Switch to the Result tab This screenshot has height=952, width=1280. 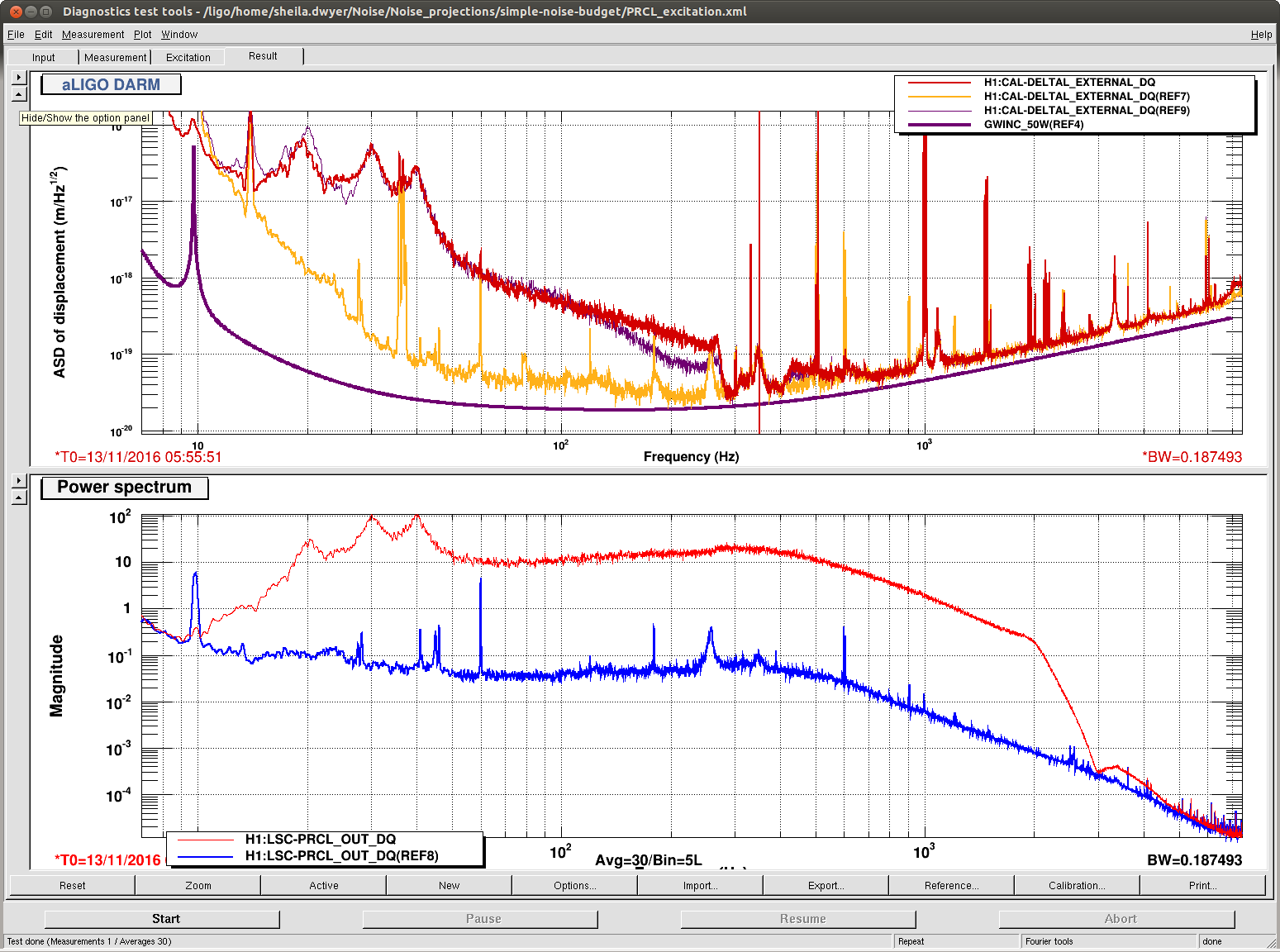263,56
